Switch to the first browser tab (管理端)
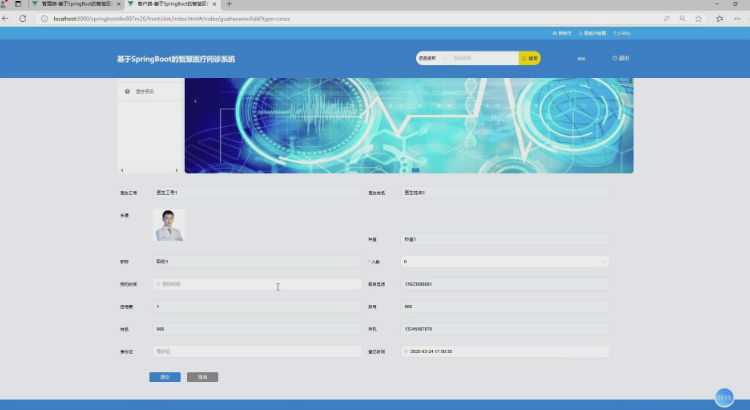 pyautogui.click(x=76, y=4)
